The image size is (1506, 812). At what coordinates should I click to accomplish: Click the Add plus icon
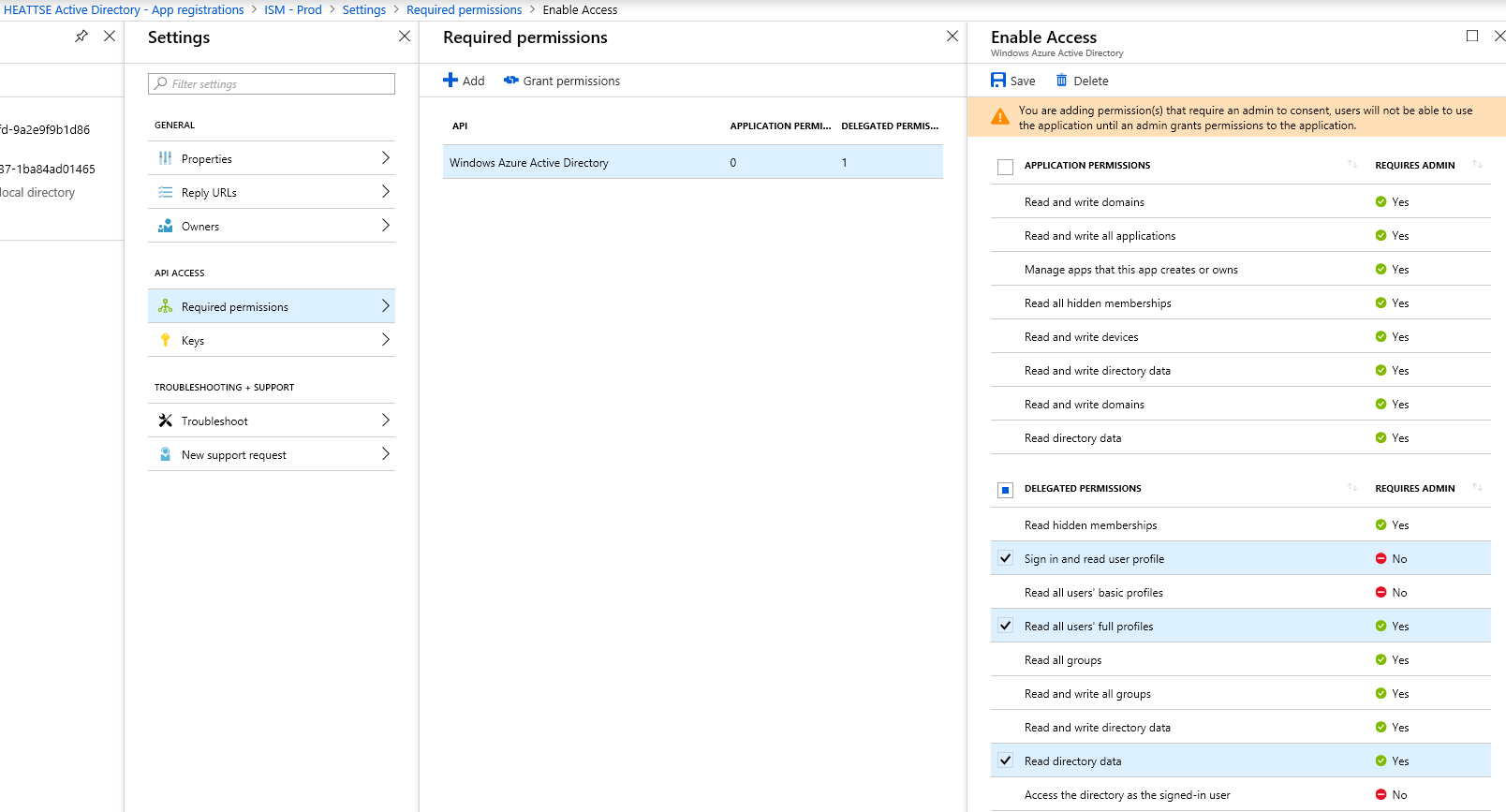point(450,81)
